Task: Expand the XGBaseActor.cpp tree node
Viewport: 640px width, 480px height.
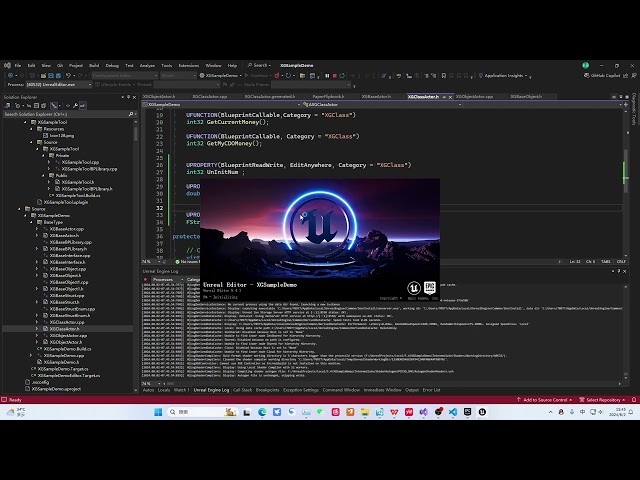Action: [38, 229]
